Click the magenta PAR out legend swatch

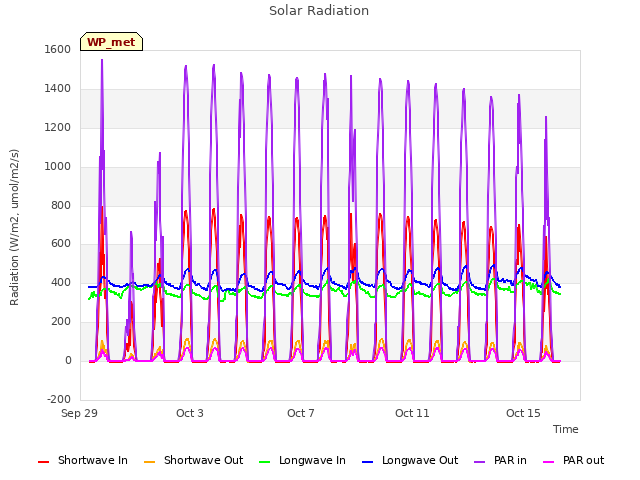[549, 462]
